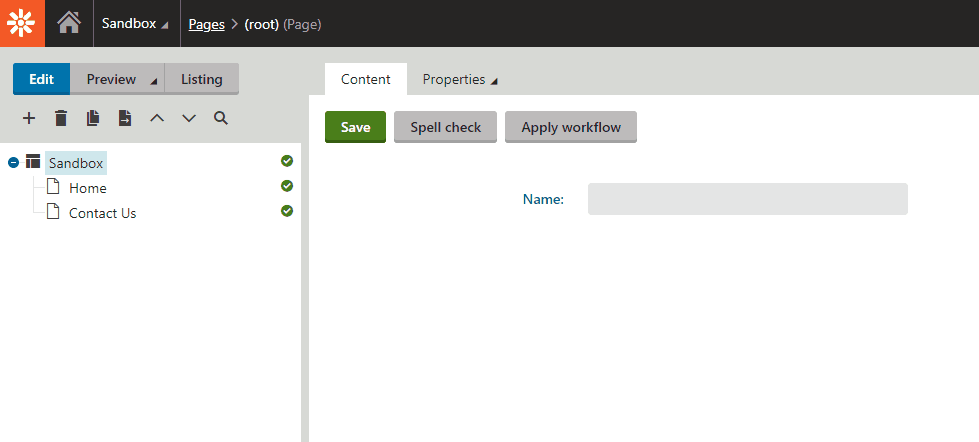The image size is (979, 442).
Task: Click Contact Us published status checkmark
Action: click(287, 211)
